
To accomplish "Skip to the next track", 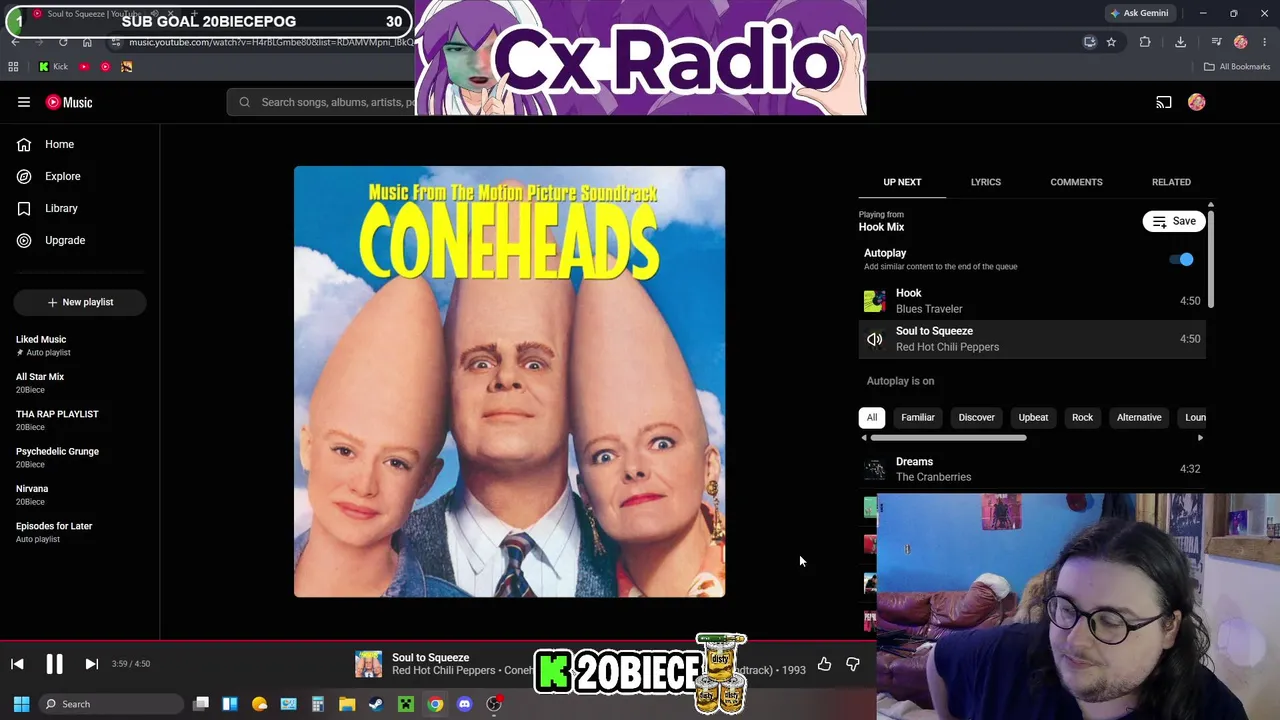I will click(91, 664).
